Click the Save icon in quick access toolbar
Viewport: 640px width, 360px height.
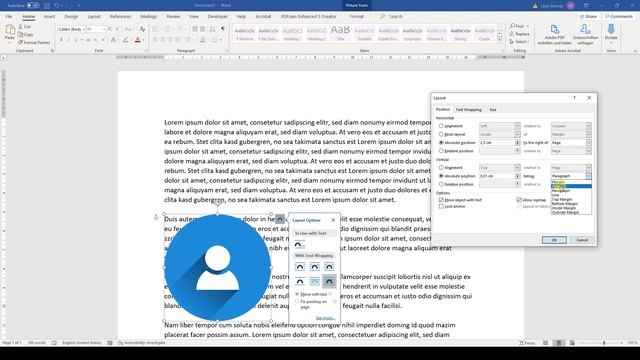click(x=47, y=5)
